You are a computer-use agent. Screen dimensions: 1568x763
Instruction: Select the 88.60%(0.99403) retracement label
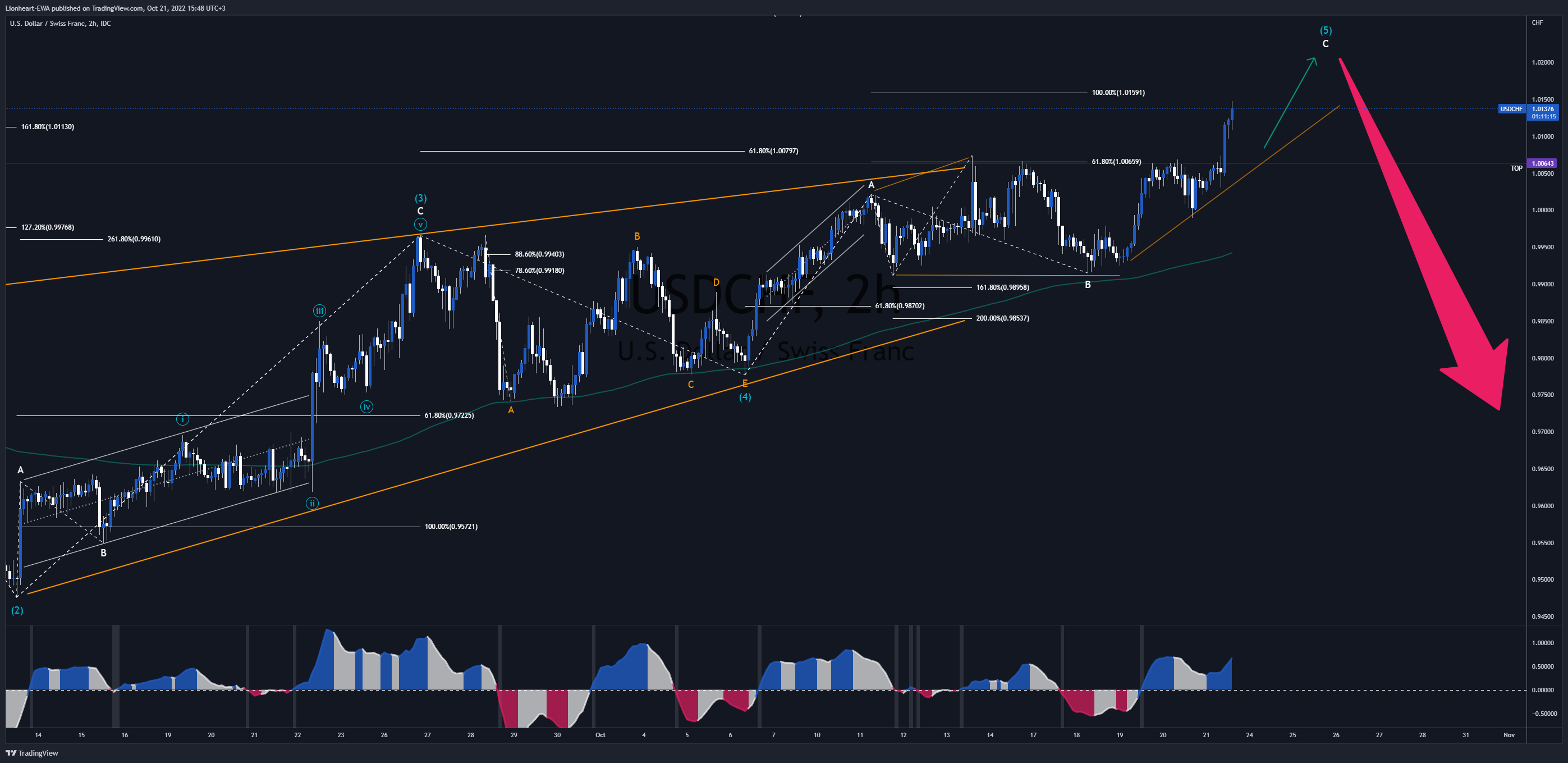539,254
